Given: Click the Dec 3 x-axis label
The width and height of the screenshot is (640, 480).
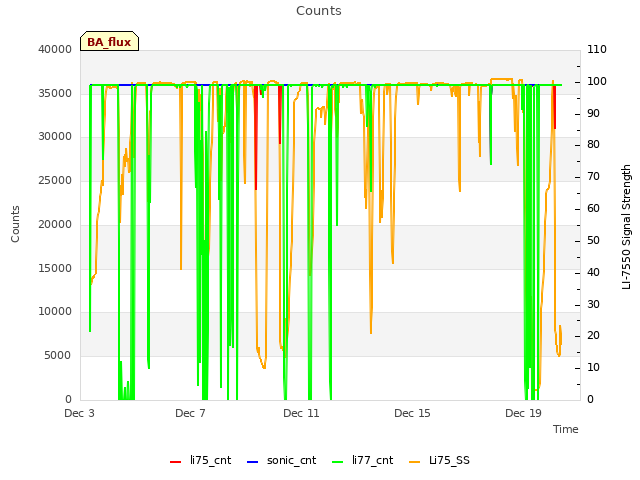Looking at the screenshot, I should pos(80,413).
